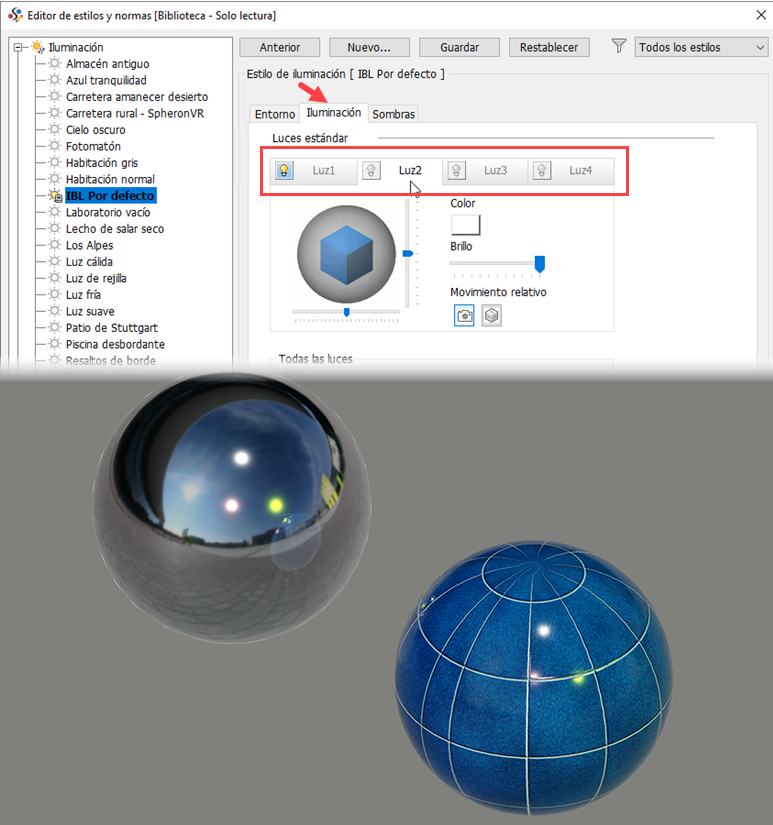
Task: Click the Nuevo... button
Action: pyautogui.click(x=369, y=47)
